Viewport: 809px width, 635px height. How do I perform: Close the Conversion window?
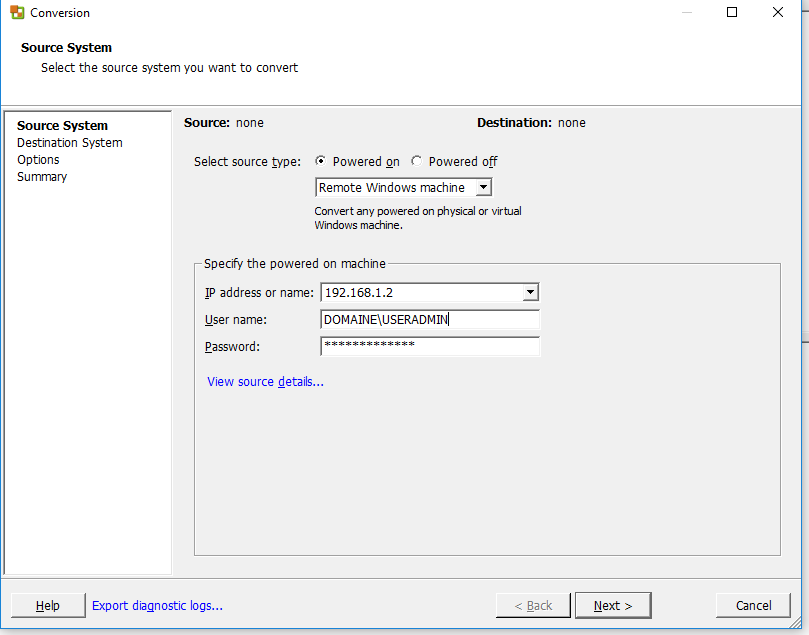(778, 12)
